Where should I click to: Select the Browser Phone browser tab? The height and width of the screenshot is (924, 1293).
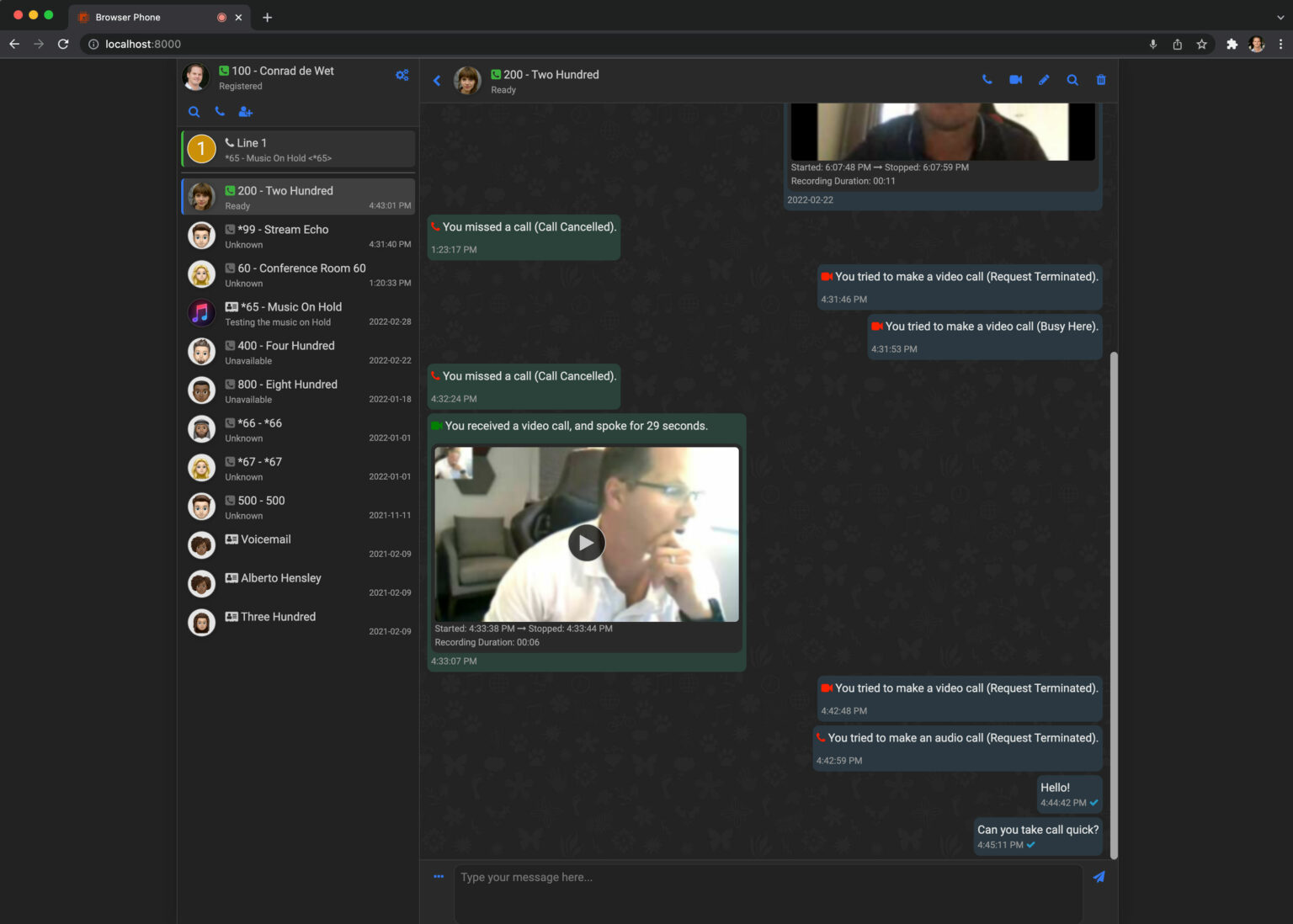tap(126, 17)
